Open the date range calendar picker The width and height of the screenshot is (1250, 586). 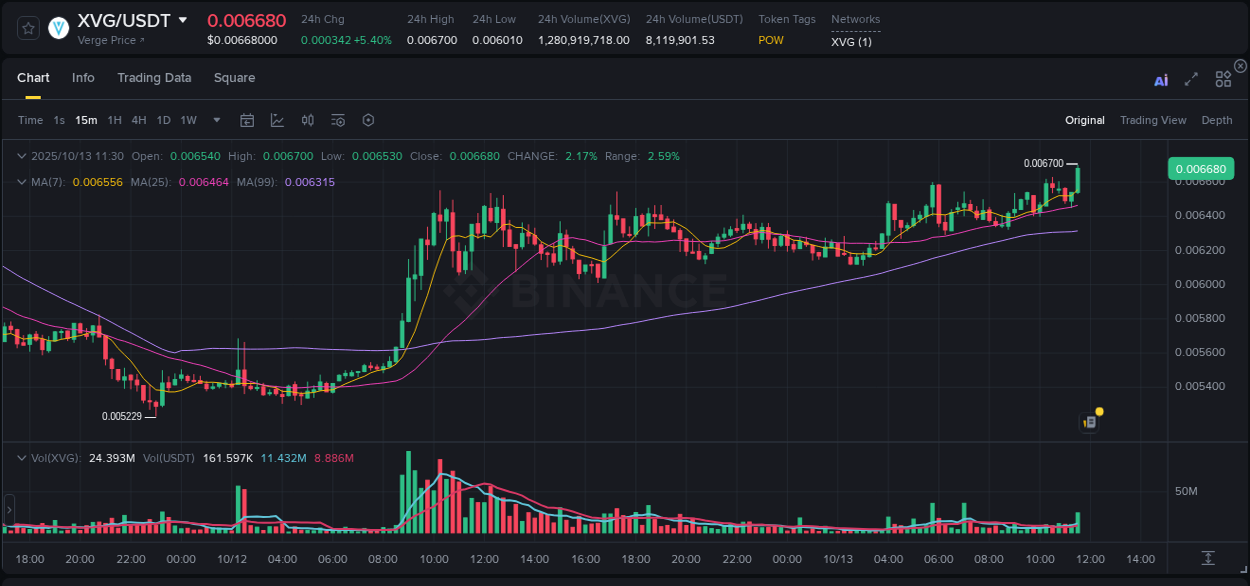click(x=247, y=119)
